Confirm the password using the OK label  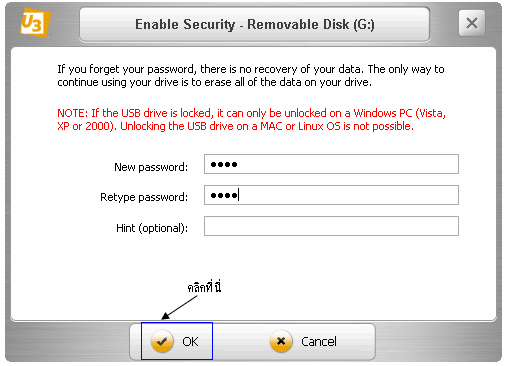(x=190, y=342)
